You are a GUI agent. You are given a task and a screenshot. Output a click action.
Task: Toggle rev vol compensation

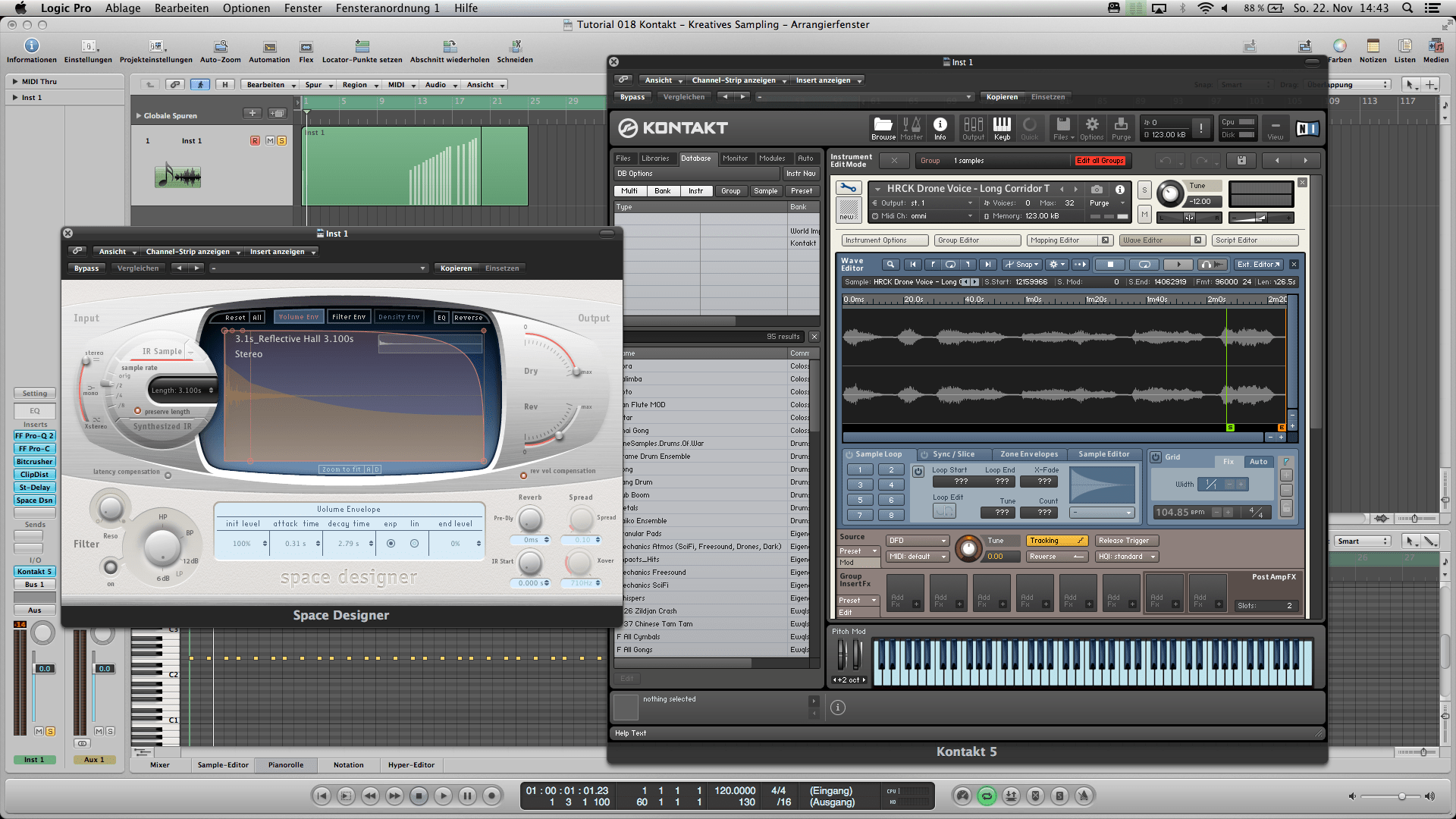pos(523,475)
